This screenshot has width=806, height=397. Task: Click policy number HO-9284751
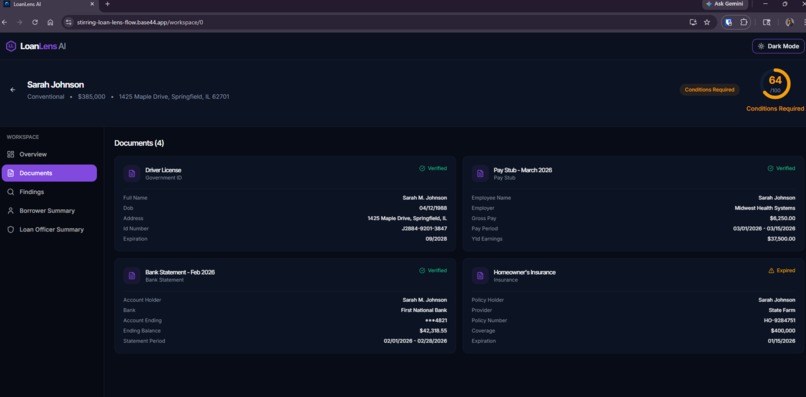coord(779,320)
